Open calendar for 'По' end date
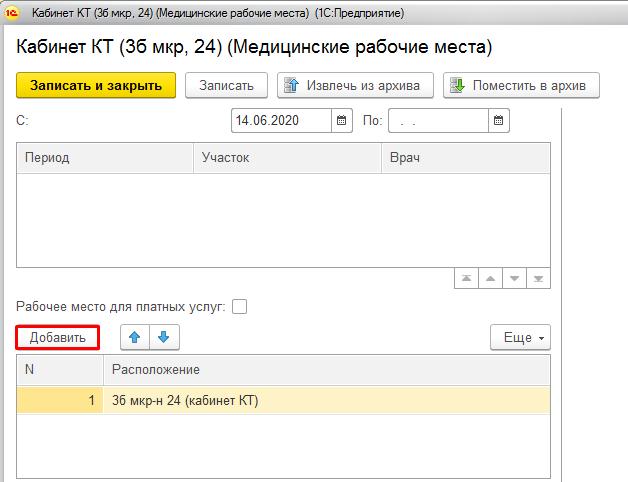Viewport: 628px width, 482px height. [499, 121]
